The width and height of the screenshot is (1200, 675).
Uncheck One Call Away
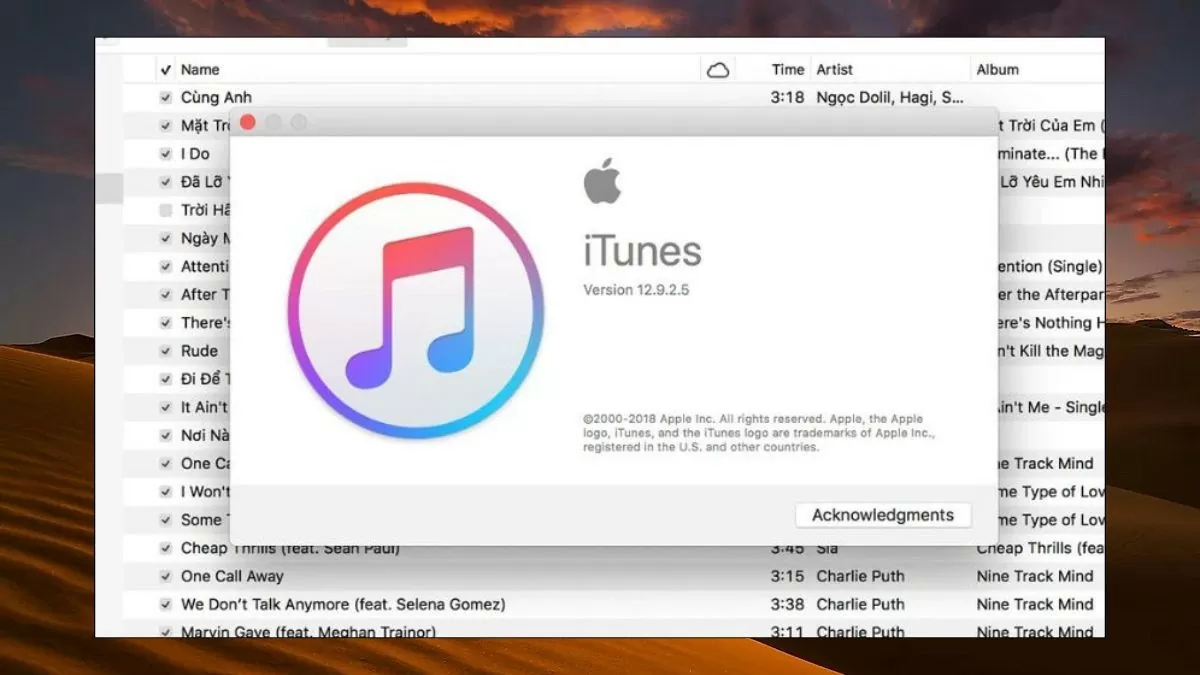click(x=166, y=576)
